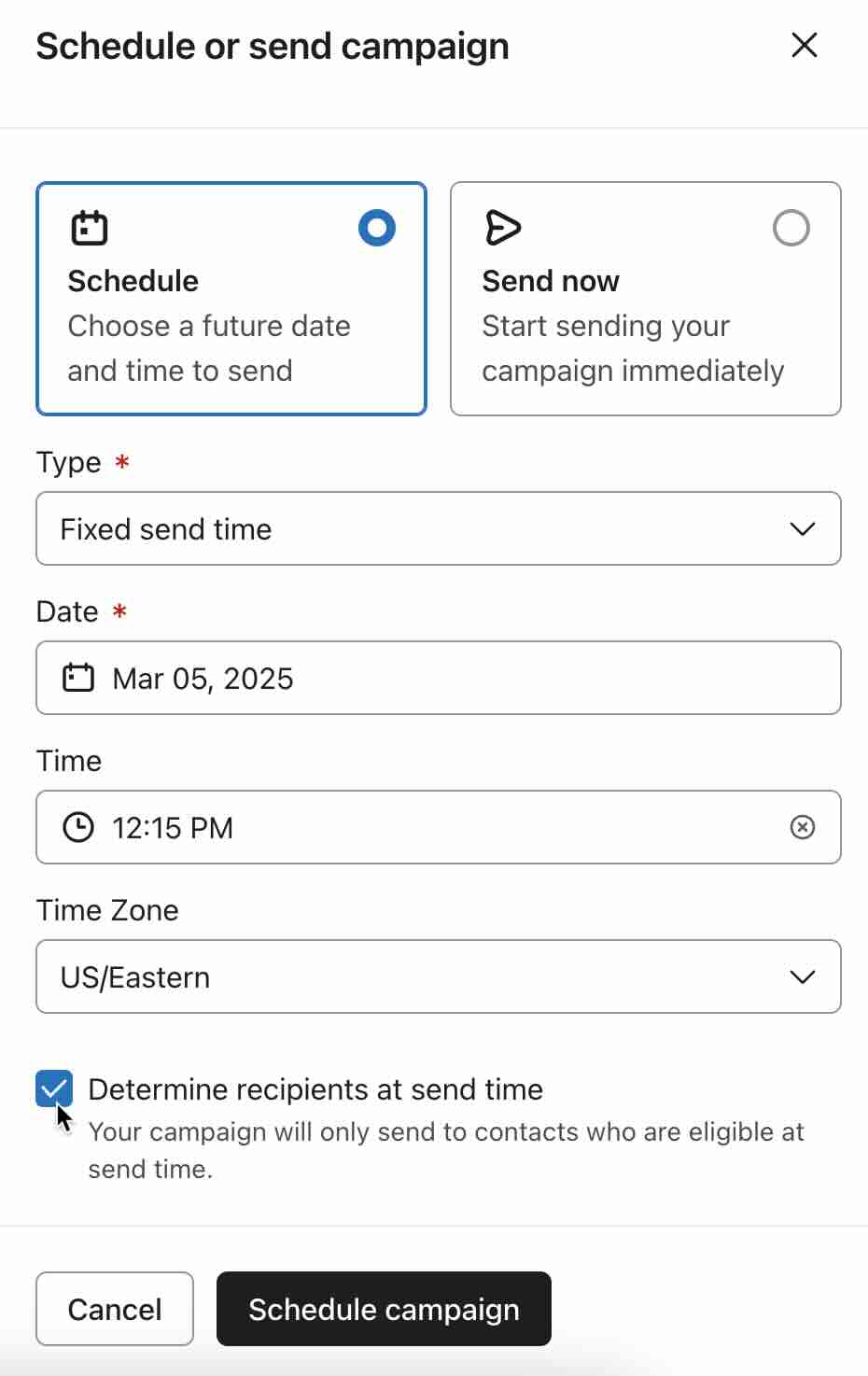Image resolution: width=868 pixels, height=1376 pixels.
Task: Select the Schedule radio button
Action: (x=376, y=227)
